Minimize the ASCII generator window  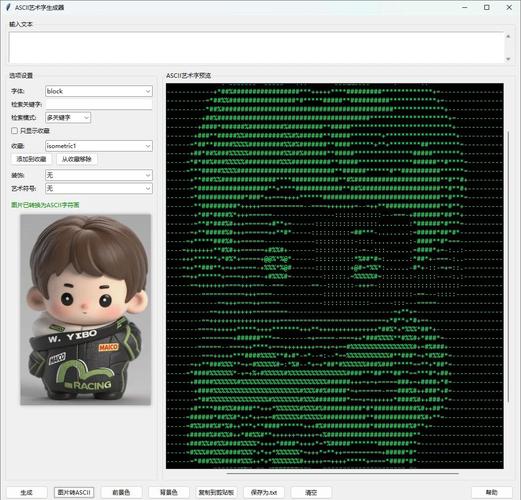tap(465, 7)
